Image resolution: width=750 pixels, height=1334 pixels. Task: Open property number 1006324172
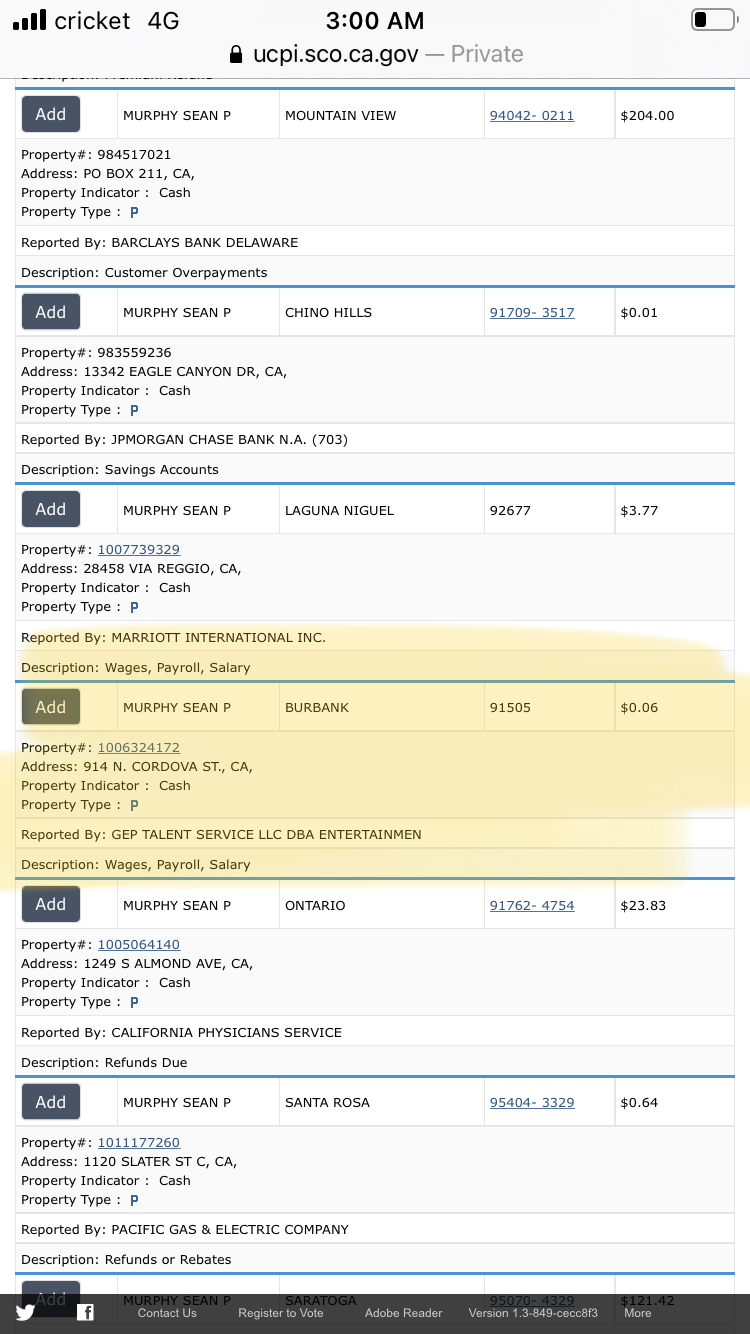pos(139,747)
